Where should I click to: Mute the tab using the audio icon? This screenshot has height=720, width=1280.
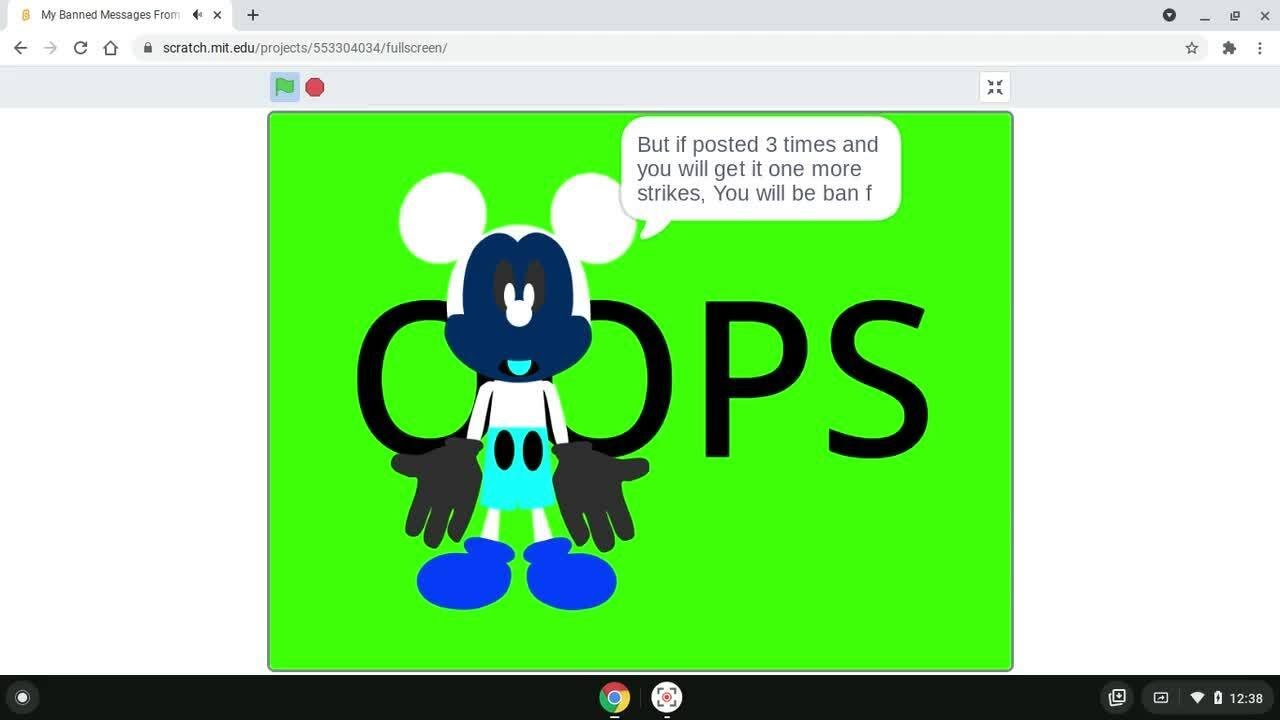(197, 15)
